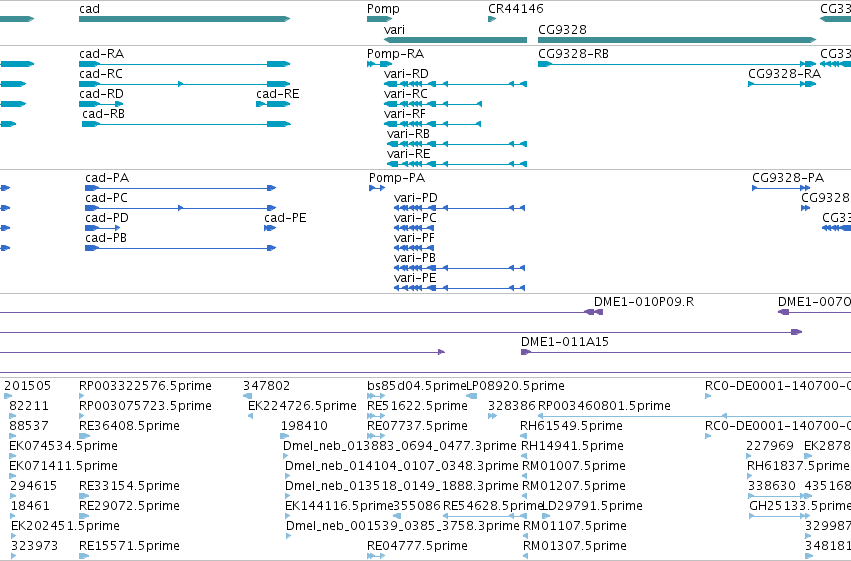851x561 pixels.
Task: Click EST EK071411.5prime
Action: pyautogui.click(x=12, y=476)
